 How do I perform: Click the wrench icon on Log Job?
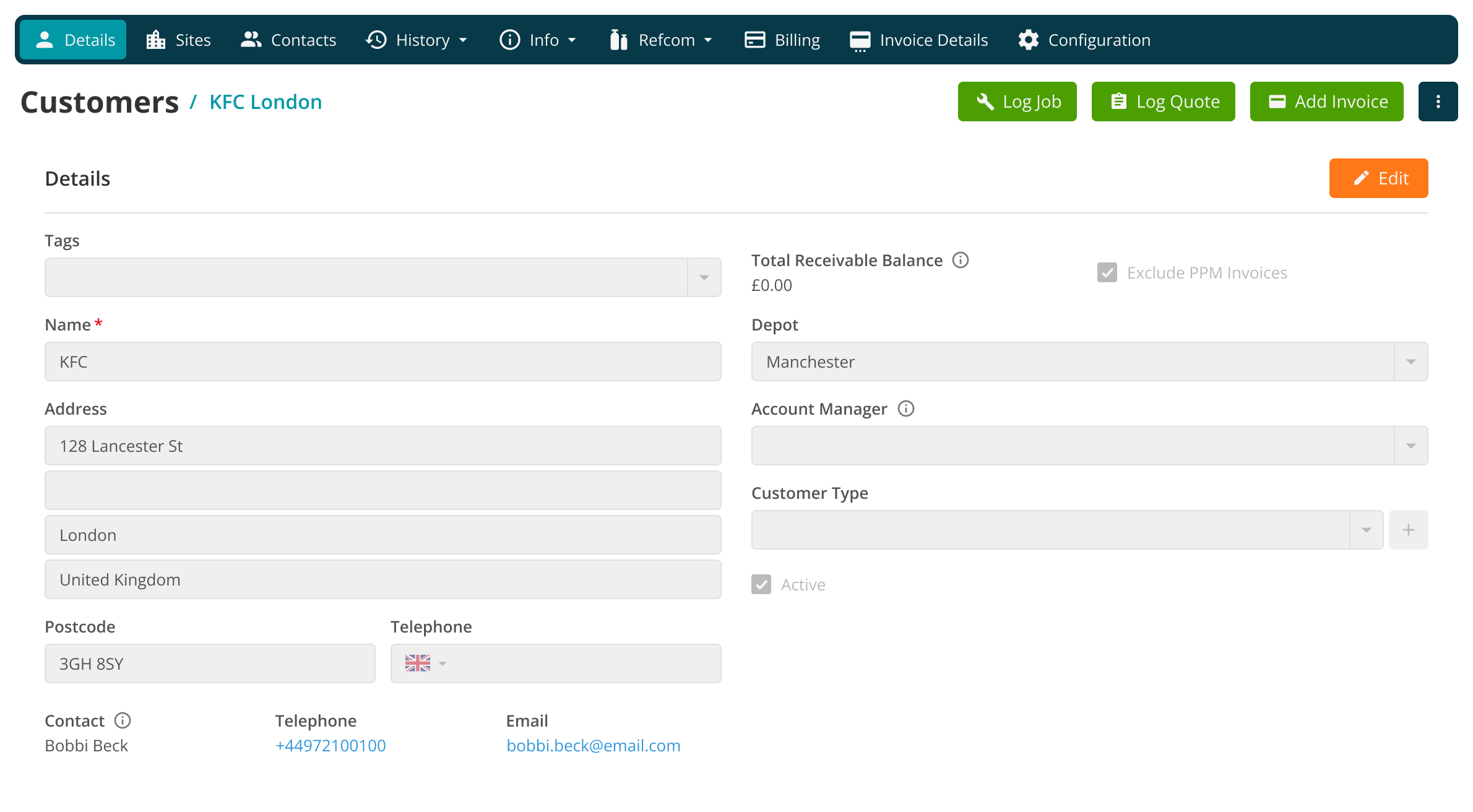pyautogui.click(x=985, y=101)
